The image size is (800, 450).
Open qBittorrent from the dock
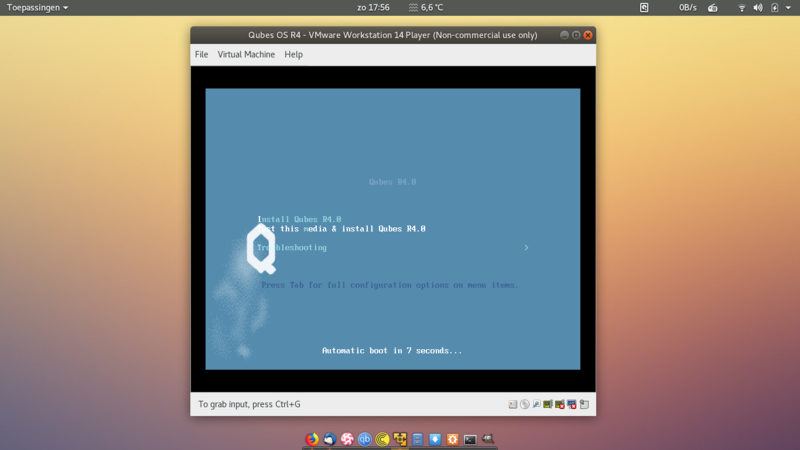point(364,439)
